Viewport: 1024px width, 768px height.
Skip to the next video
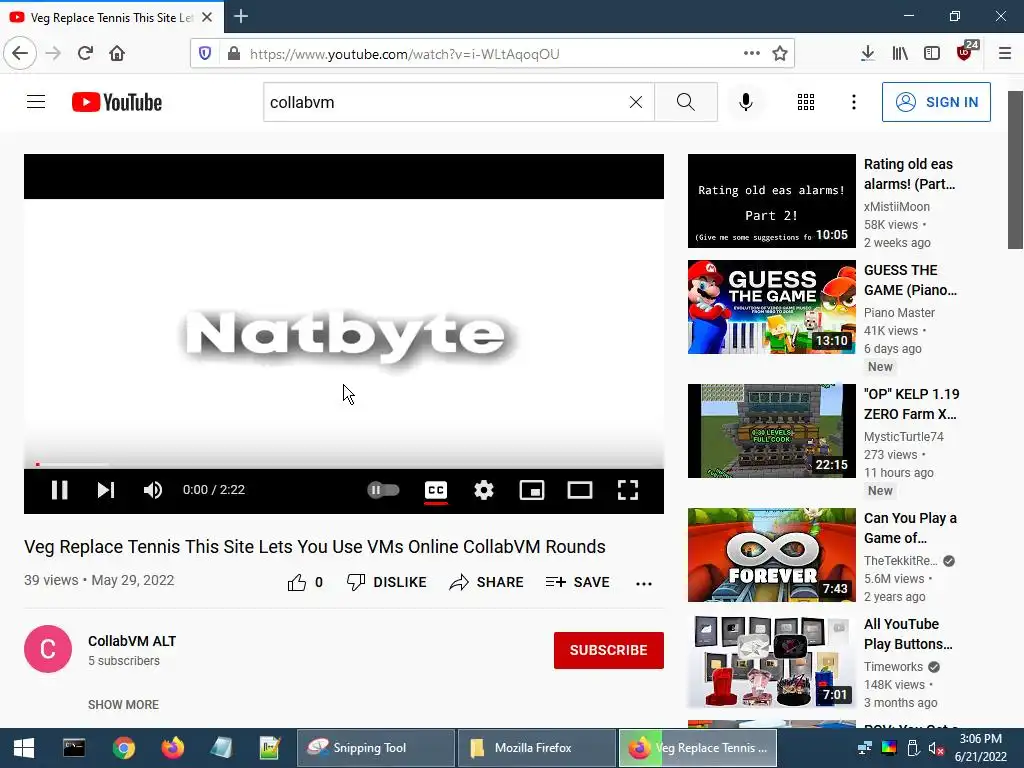click(x=106, y=490)
